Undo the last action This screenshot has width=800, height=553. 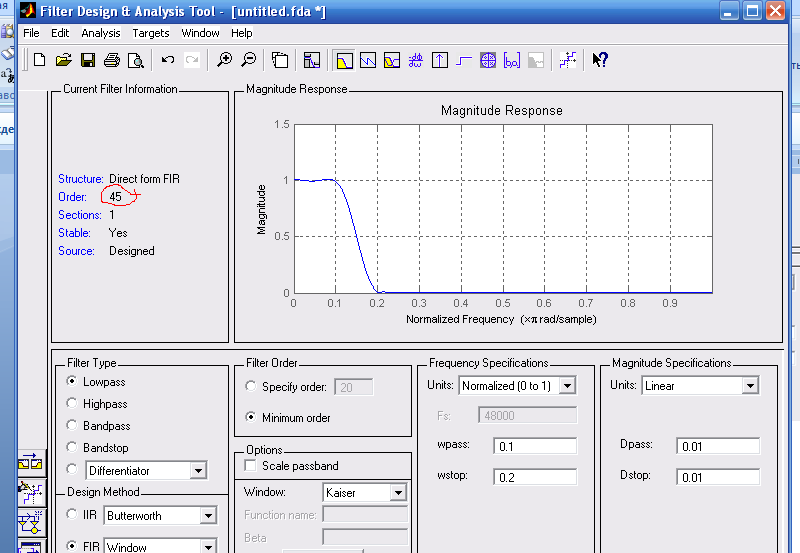click(x=168, y=60)
